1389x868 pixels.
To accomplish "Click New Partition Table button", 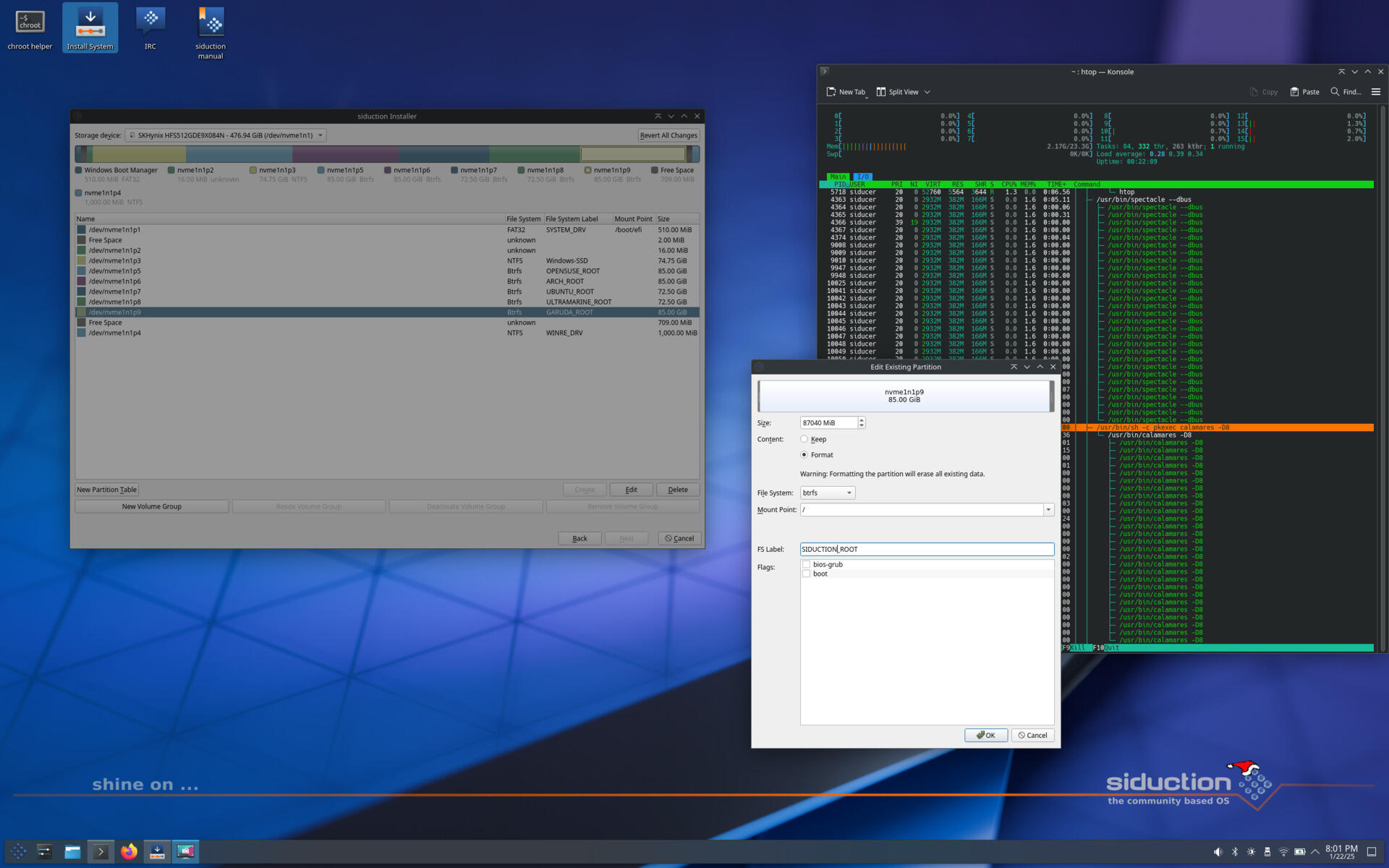I will (x=106, y=490).
